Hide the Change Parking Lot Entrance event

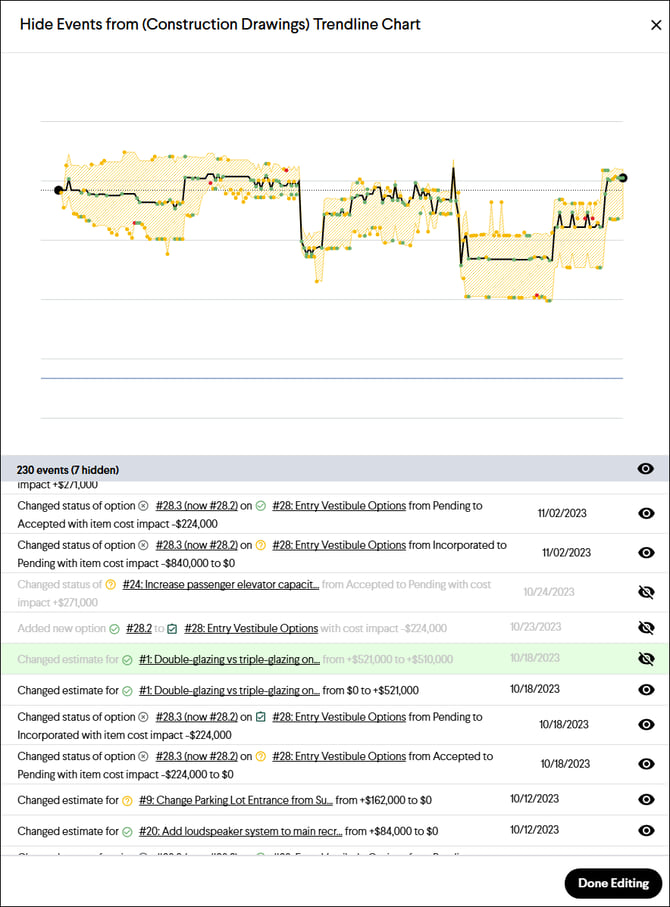tap(646, 800)
